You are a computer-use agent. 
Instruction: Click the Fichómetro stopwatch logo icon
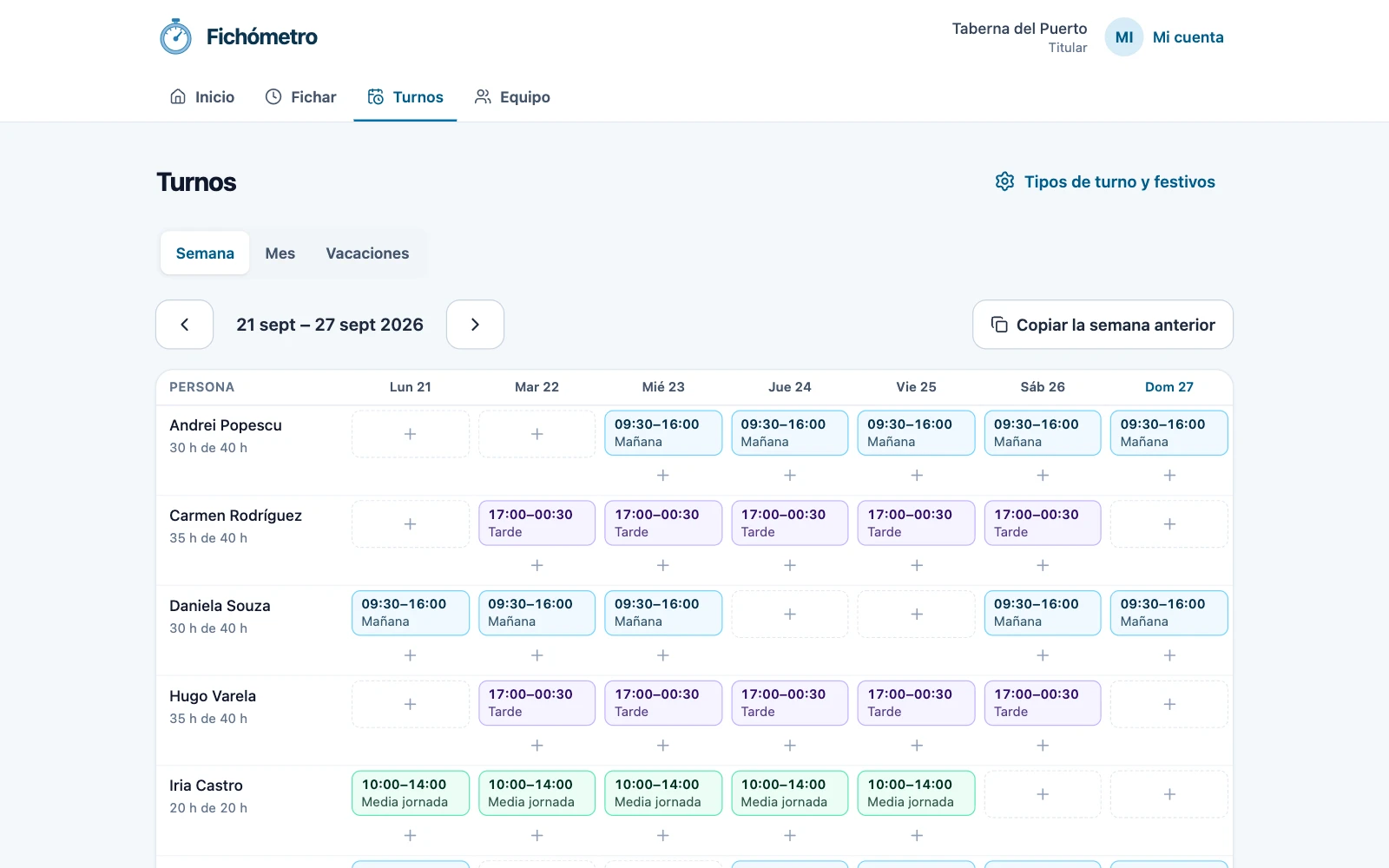(176, 36)
